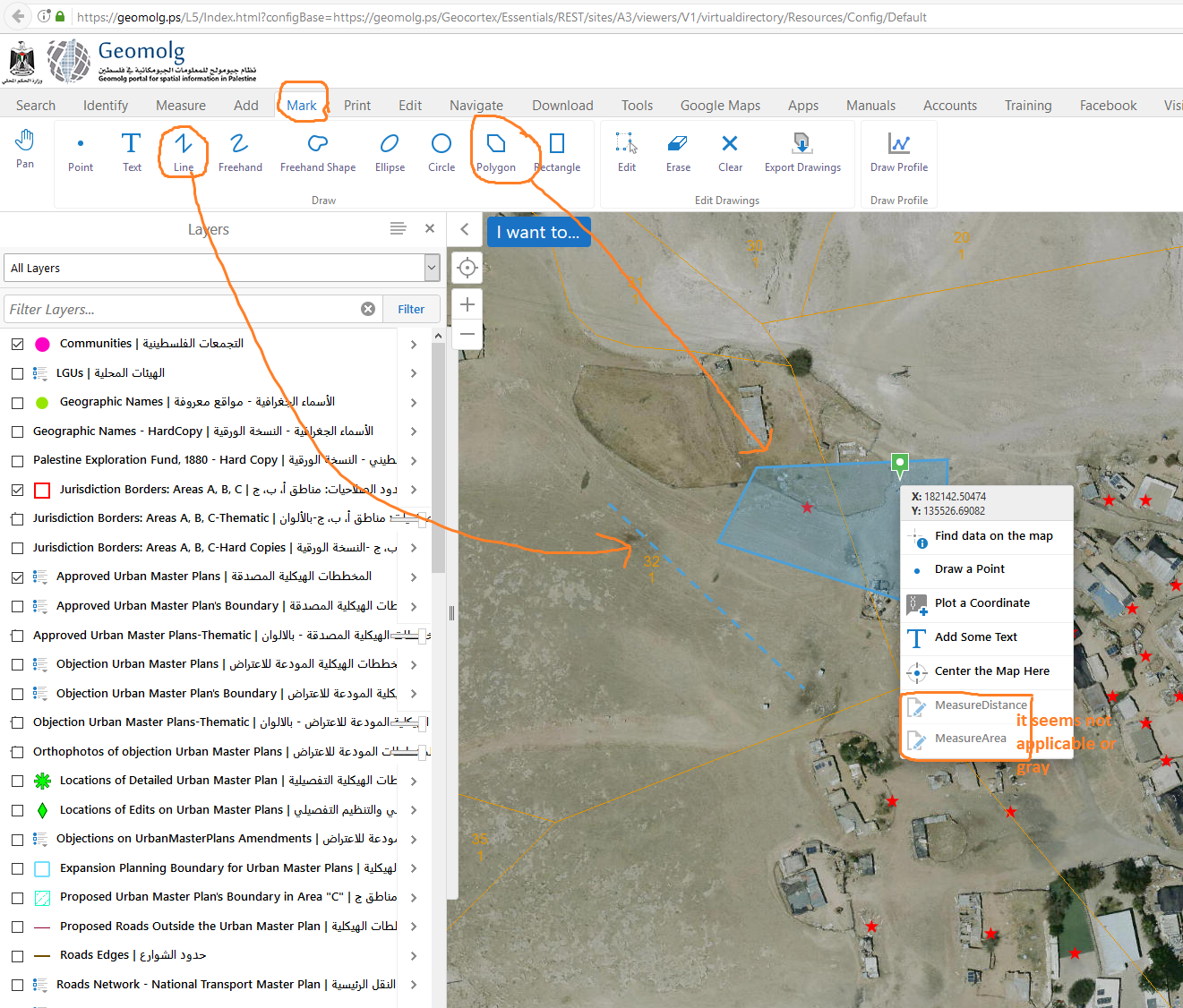Click the geolocate crosshair map button

click(467, 267)
